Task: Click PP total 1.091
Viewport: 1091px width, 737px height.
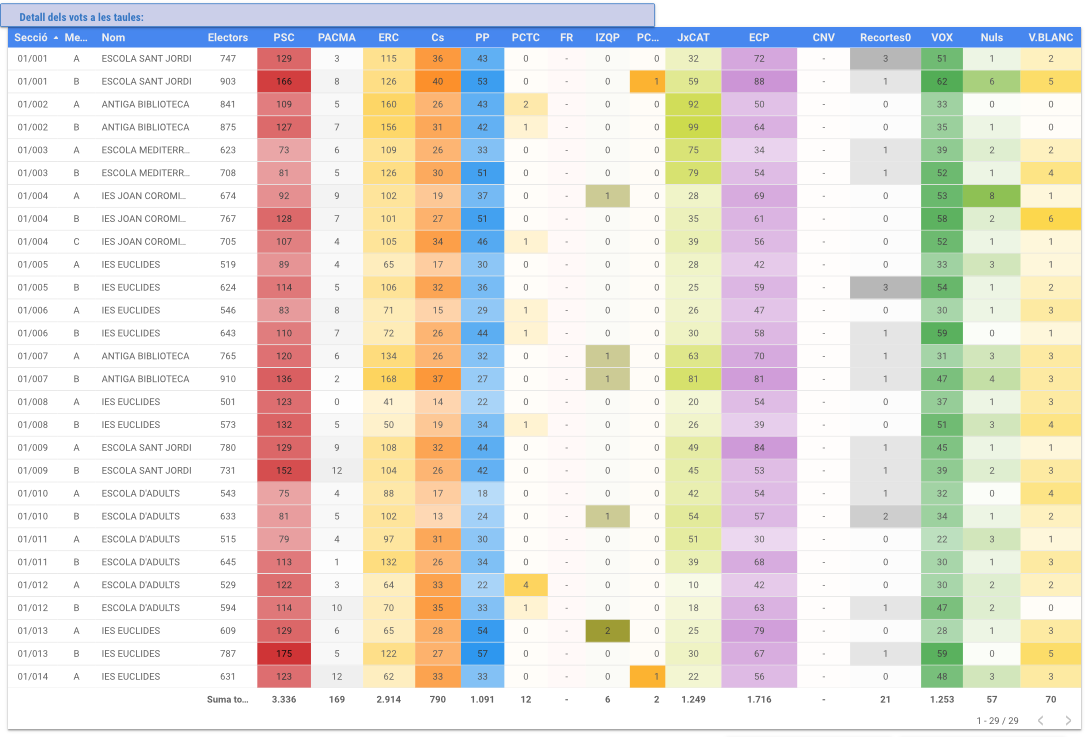Action: click(x=482, y=699)
